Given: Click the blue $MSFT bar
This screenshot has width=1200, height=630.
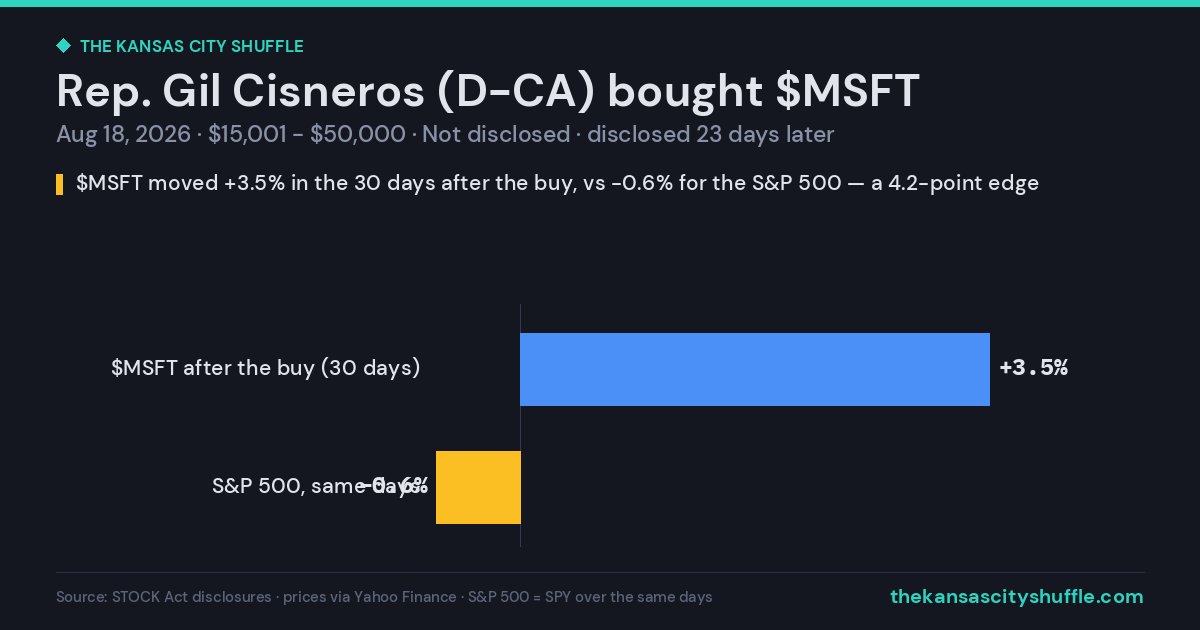Looking at the screenshot, I should click(755, 369).
